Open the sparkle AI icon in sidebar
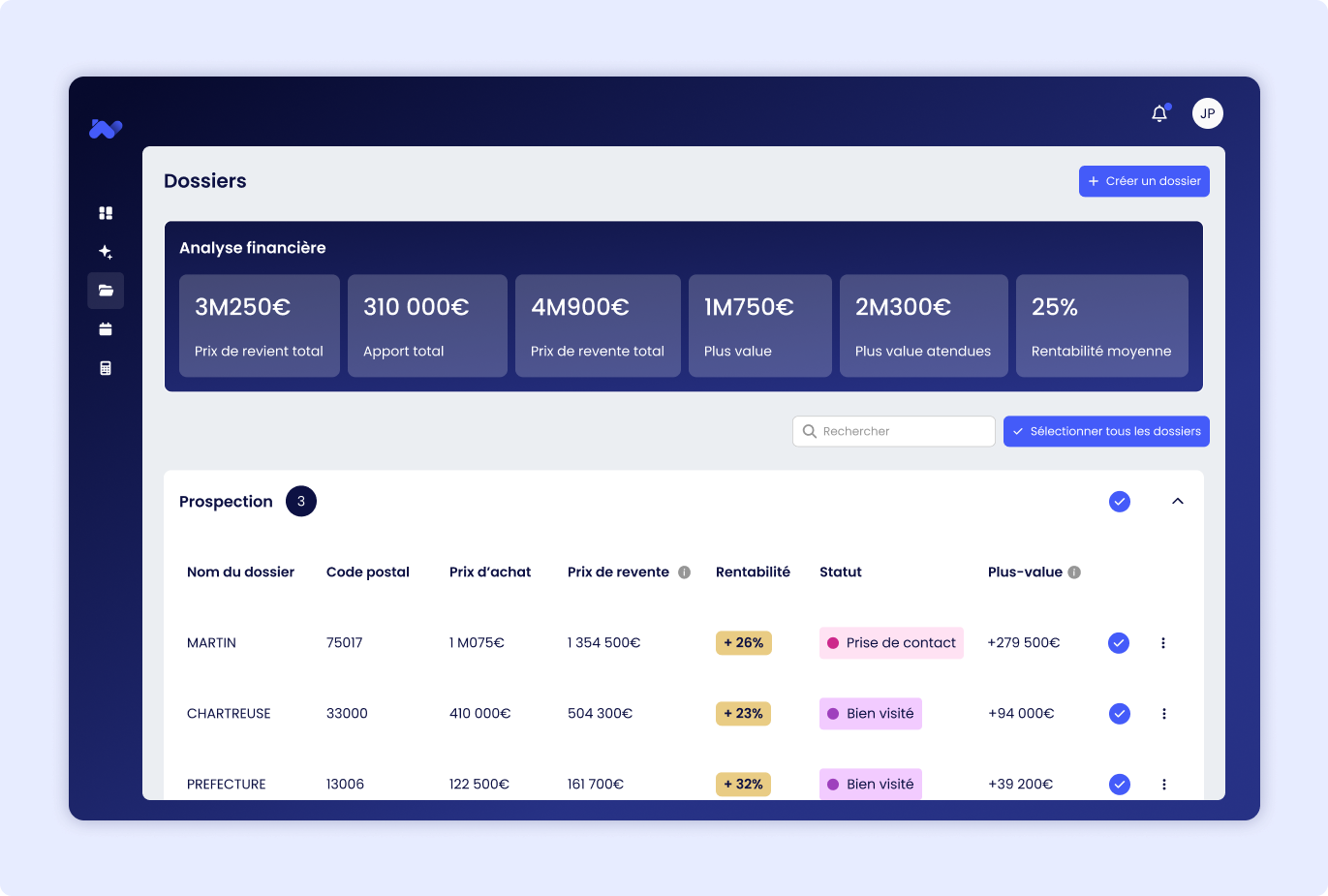Screen dimensions: 1328x896 (106, 252)
